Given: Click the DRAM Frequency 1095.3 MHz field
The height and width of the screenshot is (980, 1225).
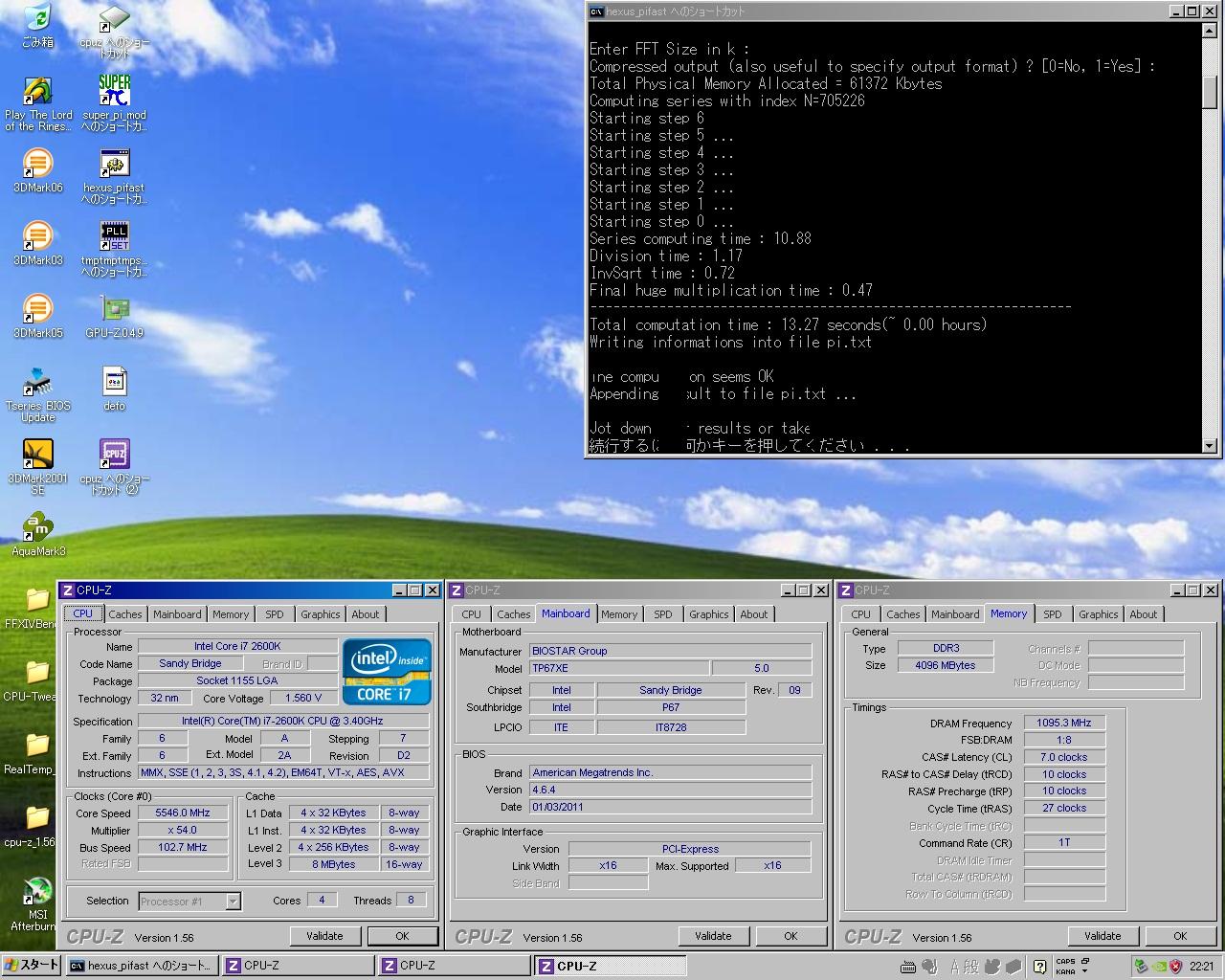Looking at the screenshot, I should (1064, 723).
